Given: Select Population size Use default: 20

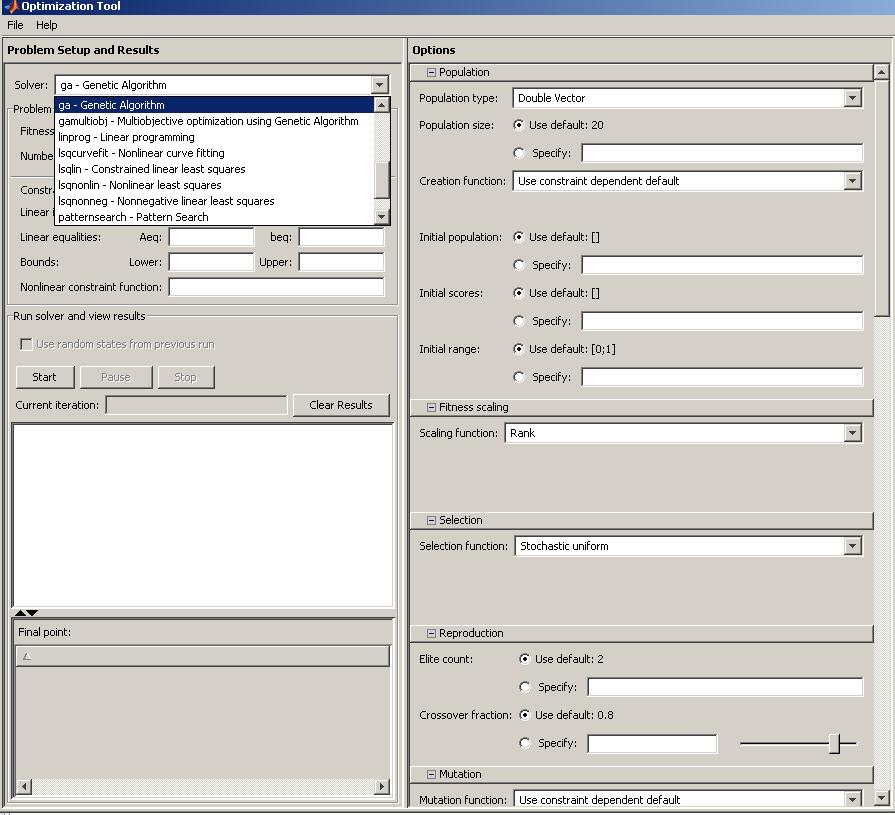Looking at the screenshot, I should [x=519, y=125].
